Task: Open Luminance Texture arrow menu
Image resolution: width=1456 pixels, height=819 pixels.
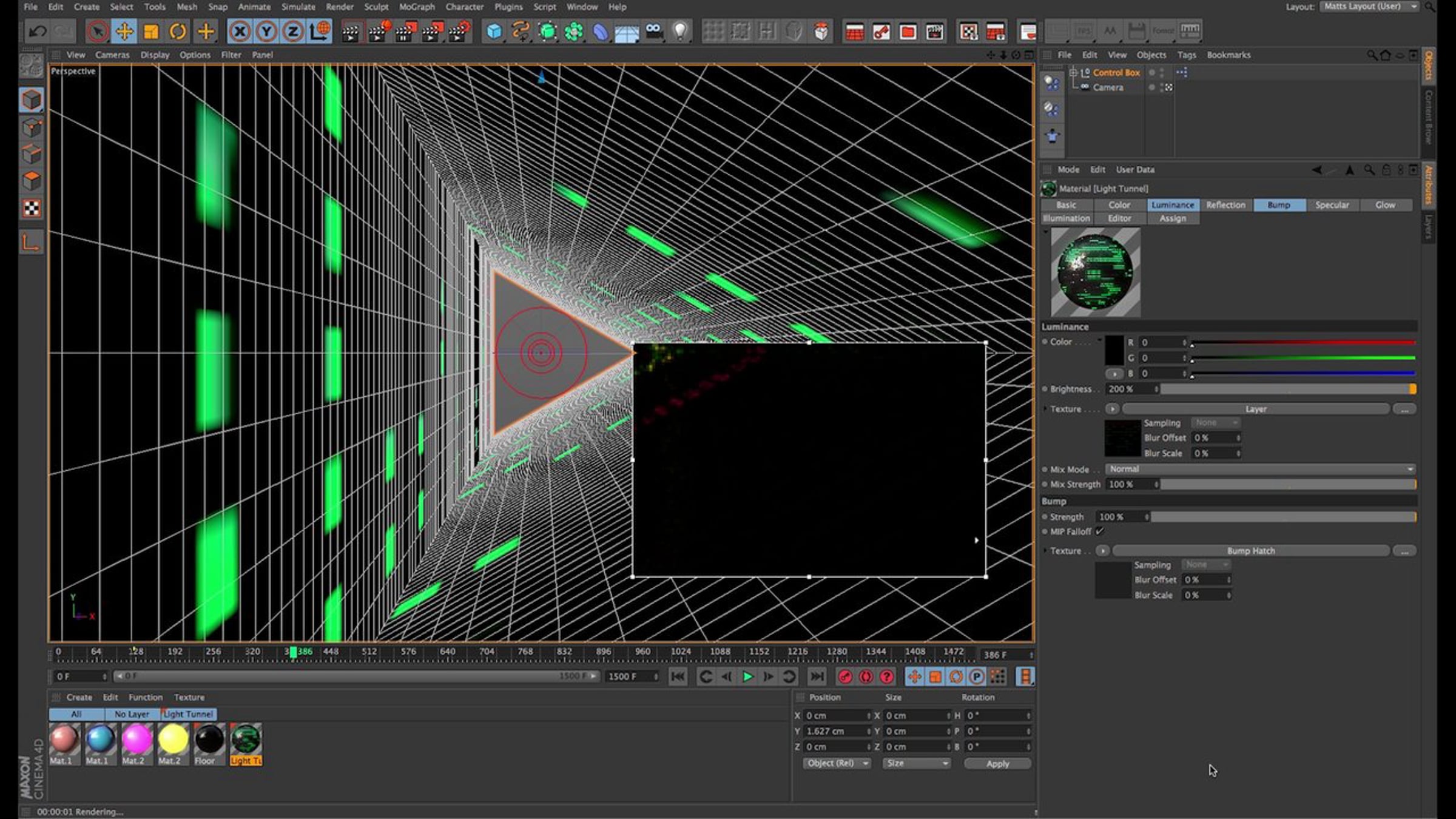Action: 1112,409
